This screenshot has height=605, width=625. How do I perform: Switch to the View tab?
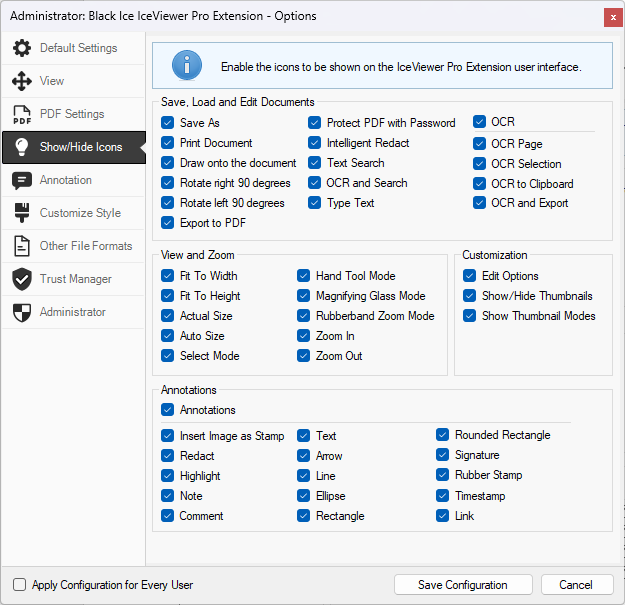coord(73,81)
